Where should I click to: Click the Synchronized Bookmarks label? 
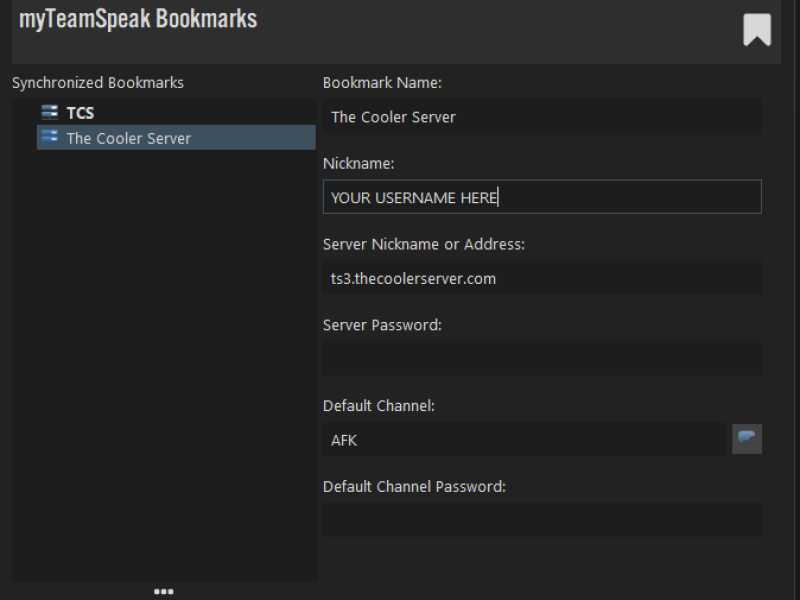pos(97,83)
